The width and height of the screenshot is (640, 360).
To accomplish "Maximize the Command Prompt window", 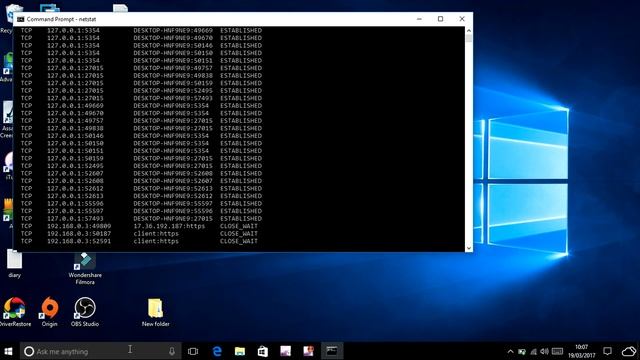I will point(440,19).
